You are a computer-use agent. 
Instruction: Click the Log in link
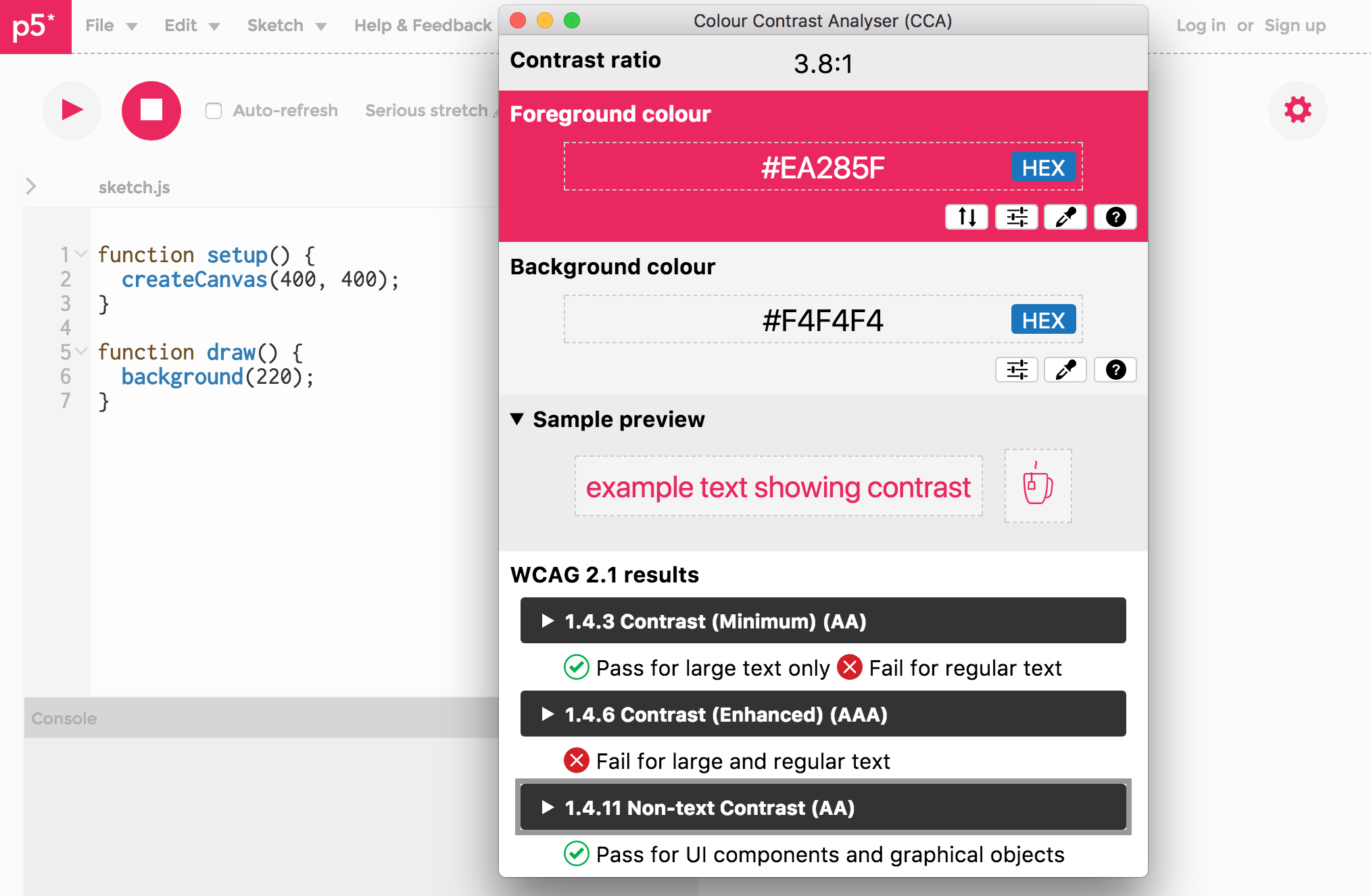pos(1201,26)
